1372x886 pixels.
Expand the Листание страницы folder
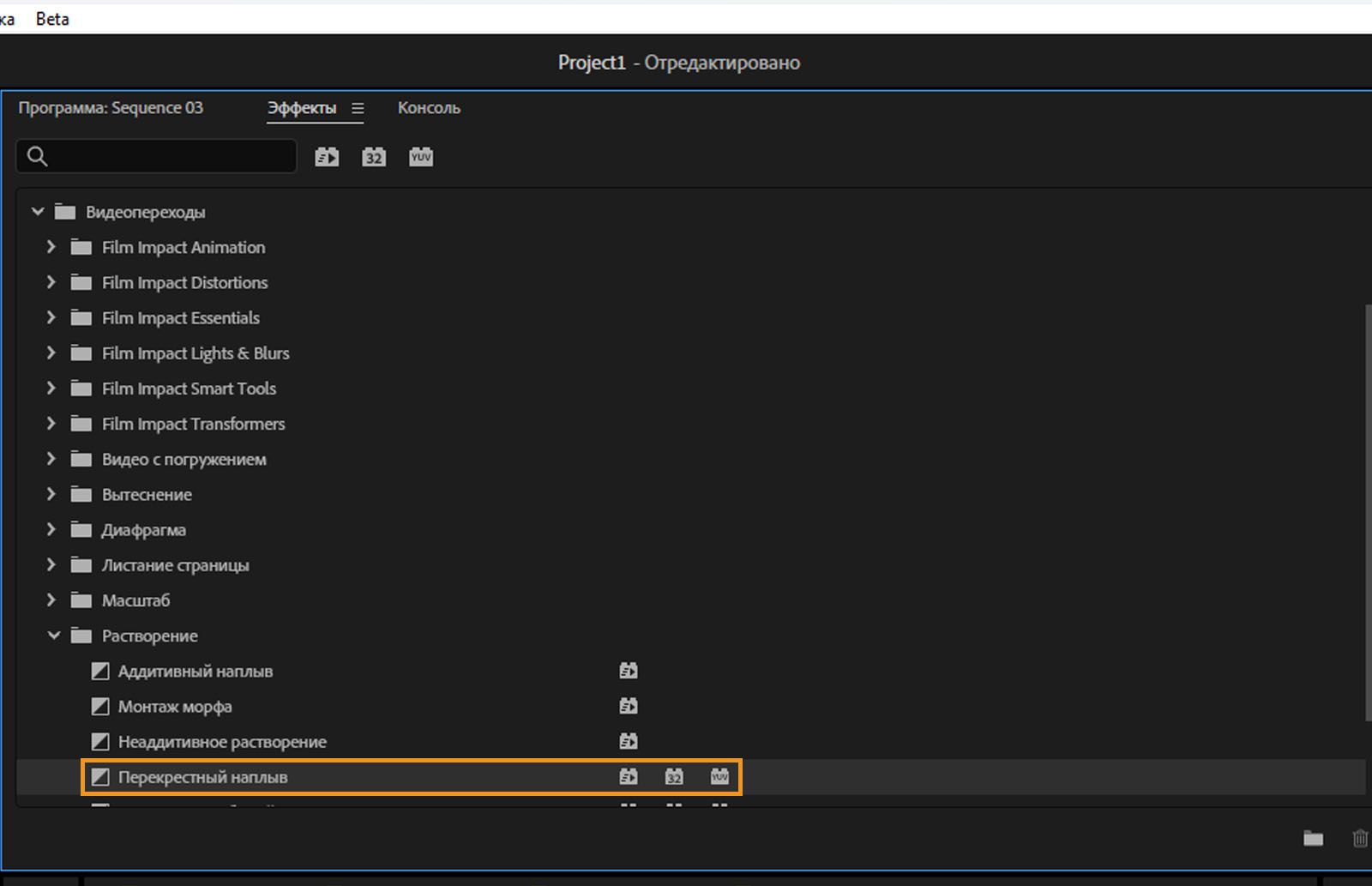tap(51, 565)
